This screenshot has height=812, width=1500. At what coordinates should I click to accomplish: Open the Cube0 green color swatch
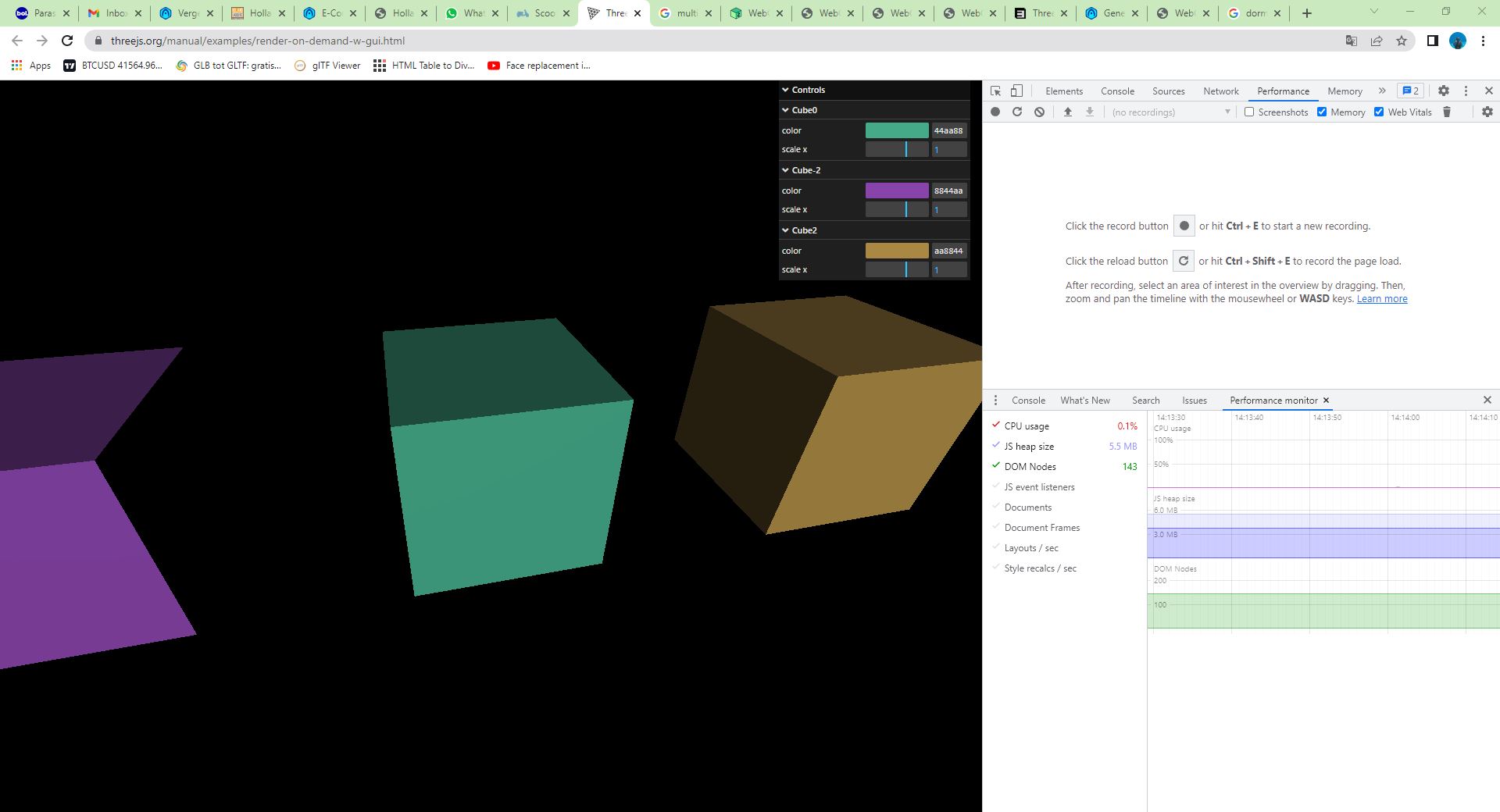[897, 130]
